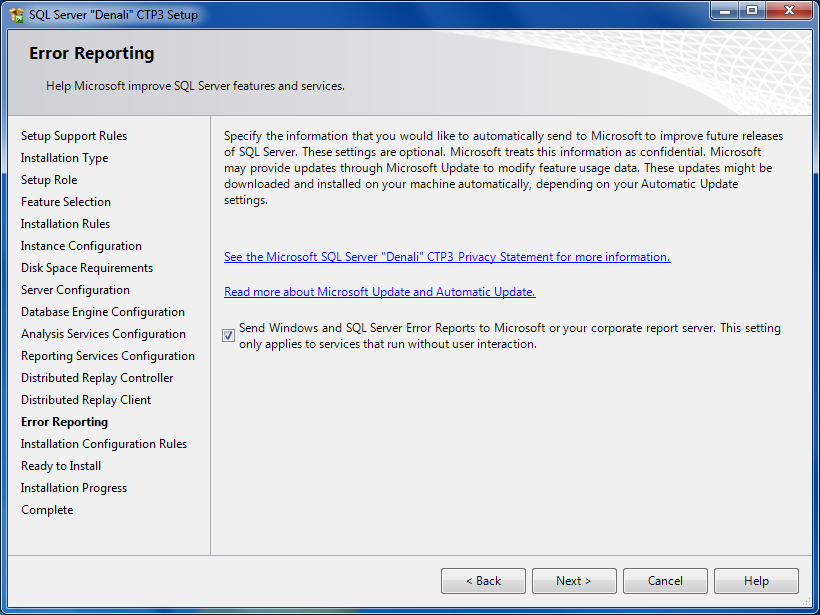Close the setup window
This screenshot has height=615, width=820.
coord(790,11)
